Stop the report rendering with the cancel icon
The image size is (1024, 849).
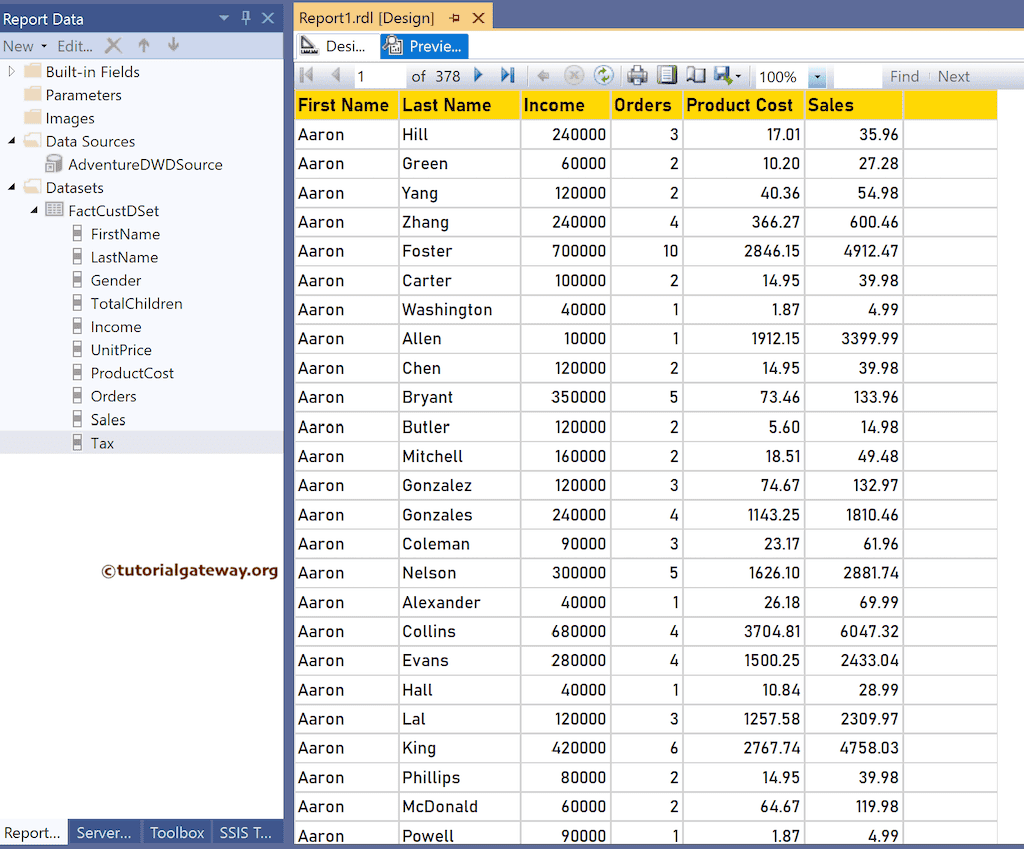(574, 76)
